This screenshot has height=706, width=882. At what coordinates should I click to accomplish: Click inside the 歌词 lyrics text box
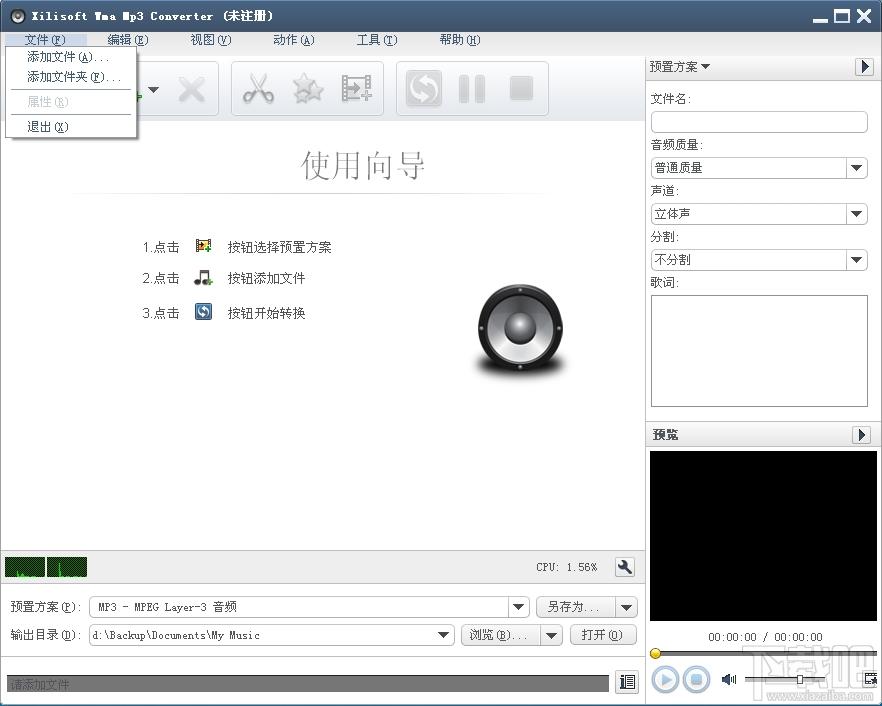[759, 350]
